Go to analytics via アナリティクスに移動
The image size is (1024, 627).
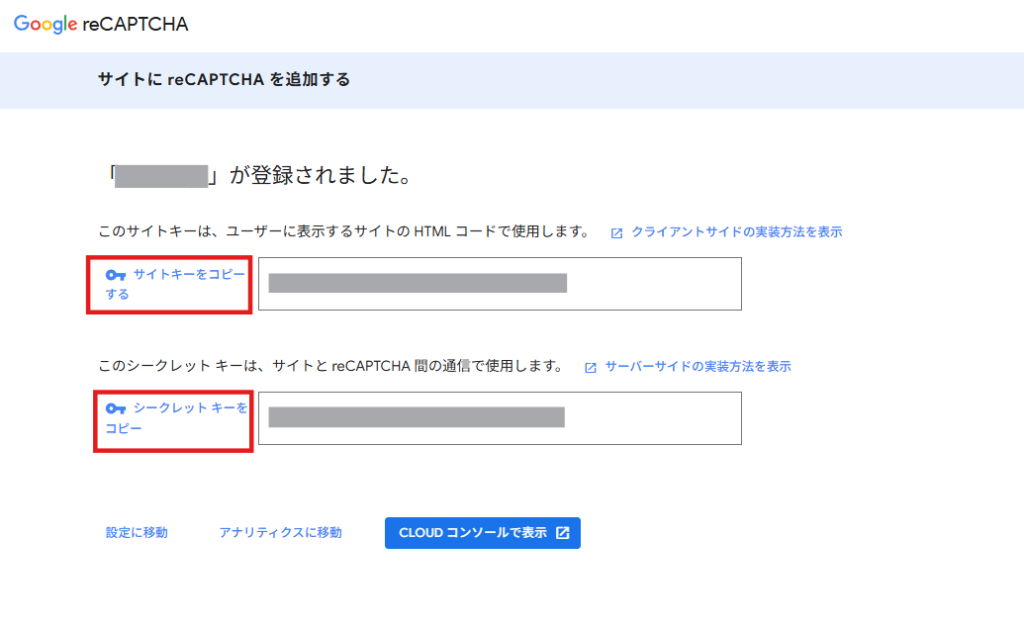280,533
